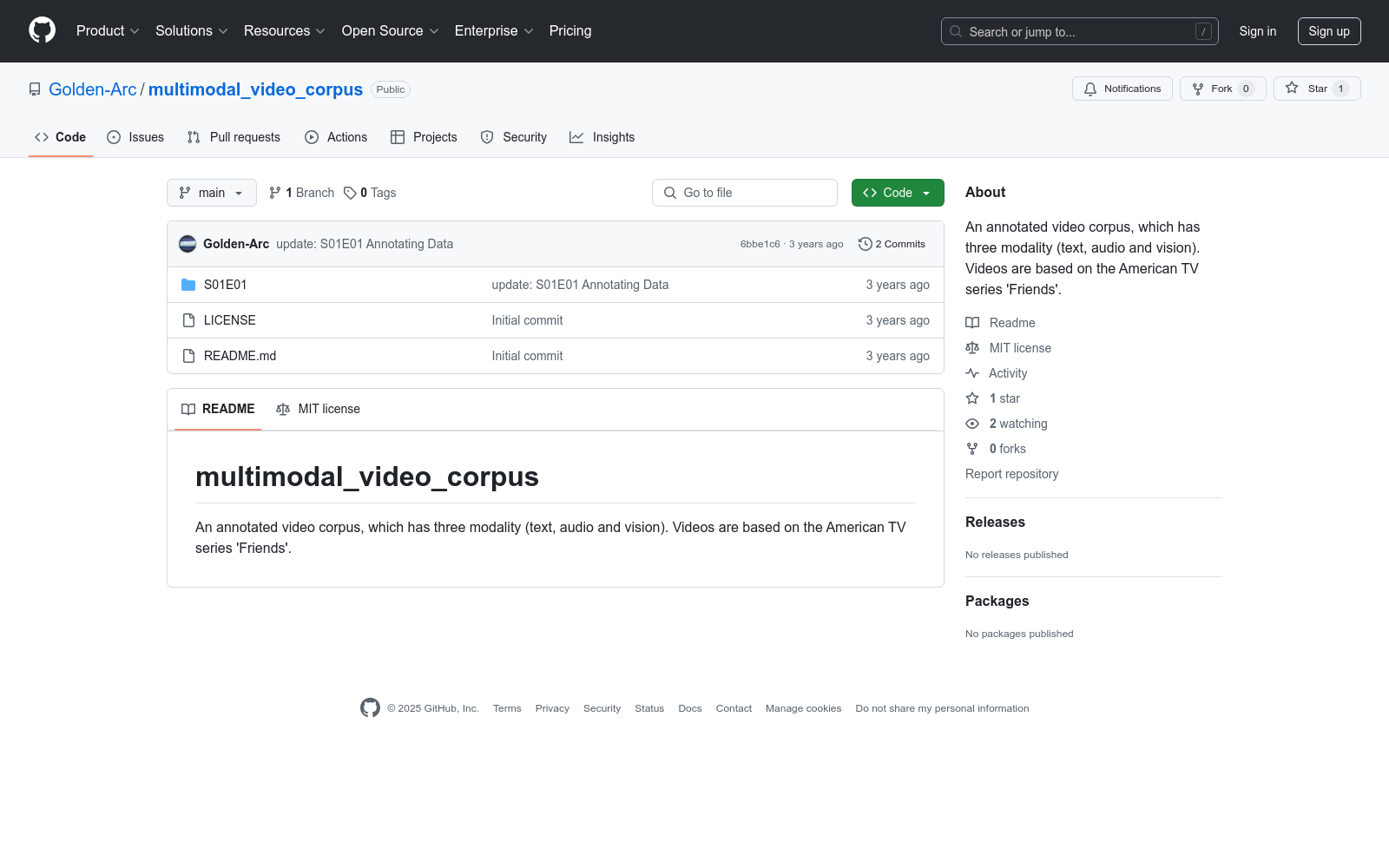Viewport: 1389px width, 868px height.
Task: Open the Pricing page
Action: click(x=570, y=30)
